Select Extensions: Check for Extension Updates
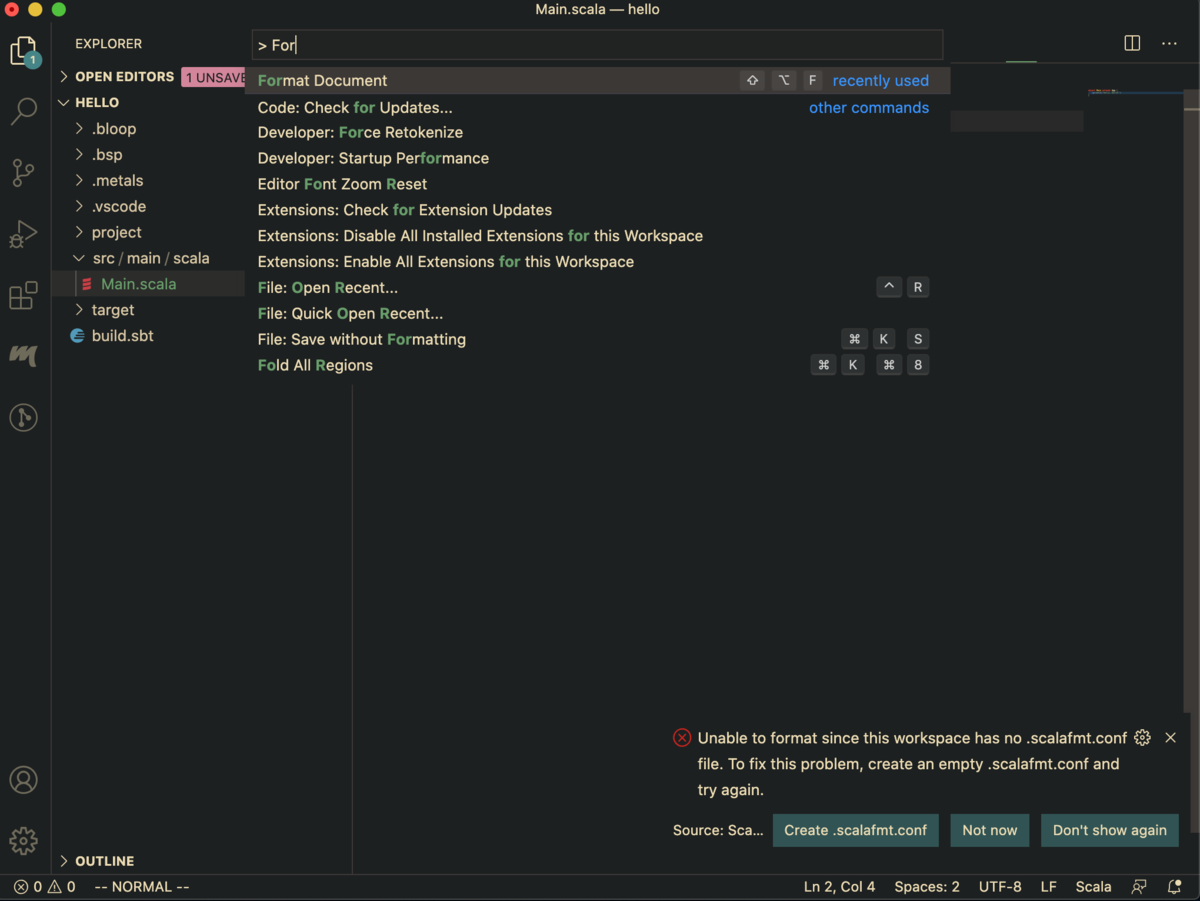Viewport: 1200px width, 901px height. [x=598, y=210]
